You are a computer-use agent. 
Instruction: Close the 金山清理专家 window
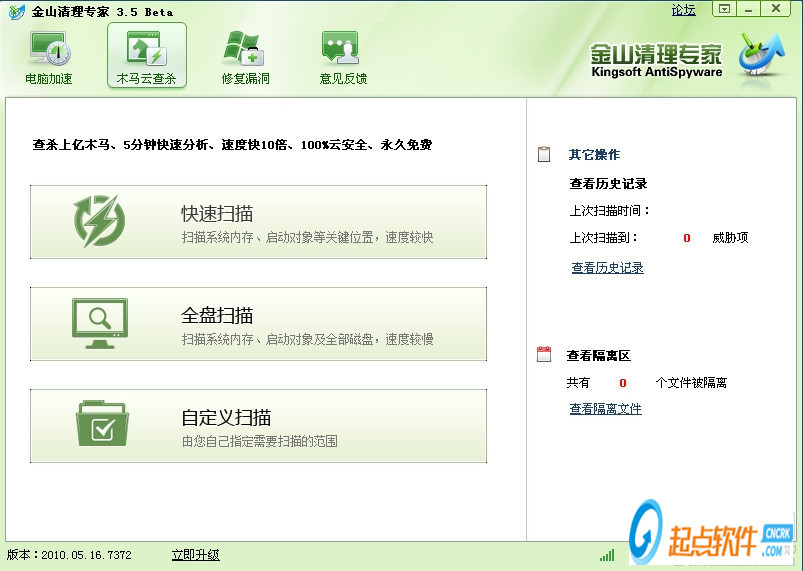point(776,9)
